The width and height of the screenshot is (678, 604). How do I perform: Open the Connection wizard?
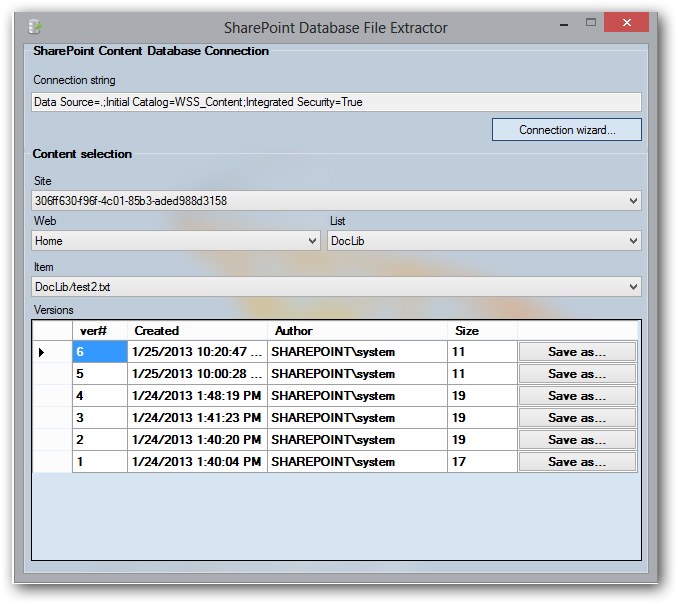click(567, 130)
